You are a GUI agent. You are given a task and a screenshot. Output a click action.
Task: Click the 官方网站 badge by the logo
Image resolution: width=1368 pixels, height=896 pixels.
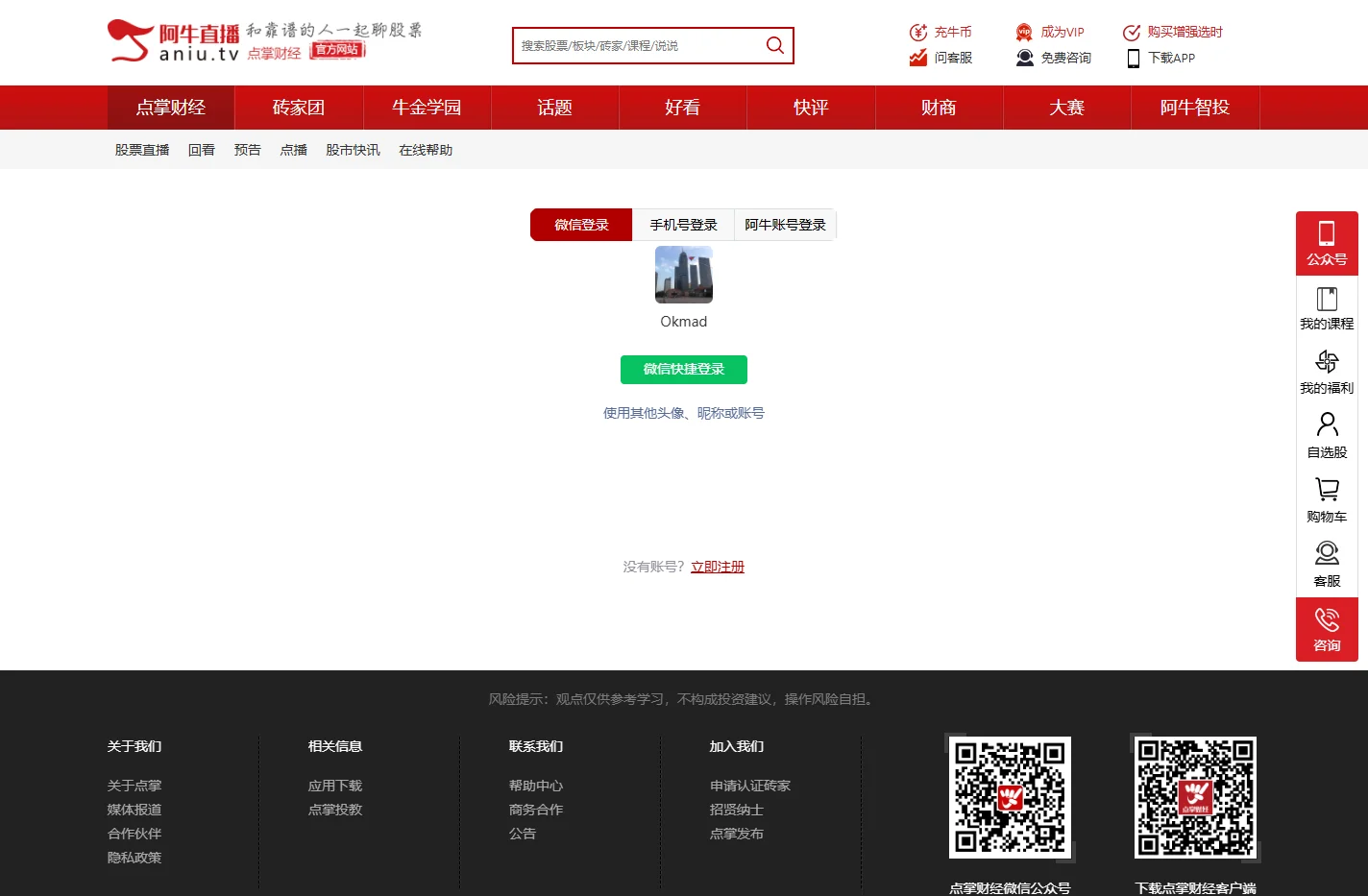[x=337, y=50]
